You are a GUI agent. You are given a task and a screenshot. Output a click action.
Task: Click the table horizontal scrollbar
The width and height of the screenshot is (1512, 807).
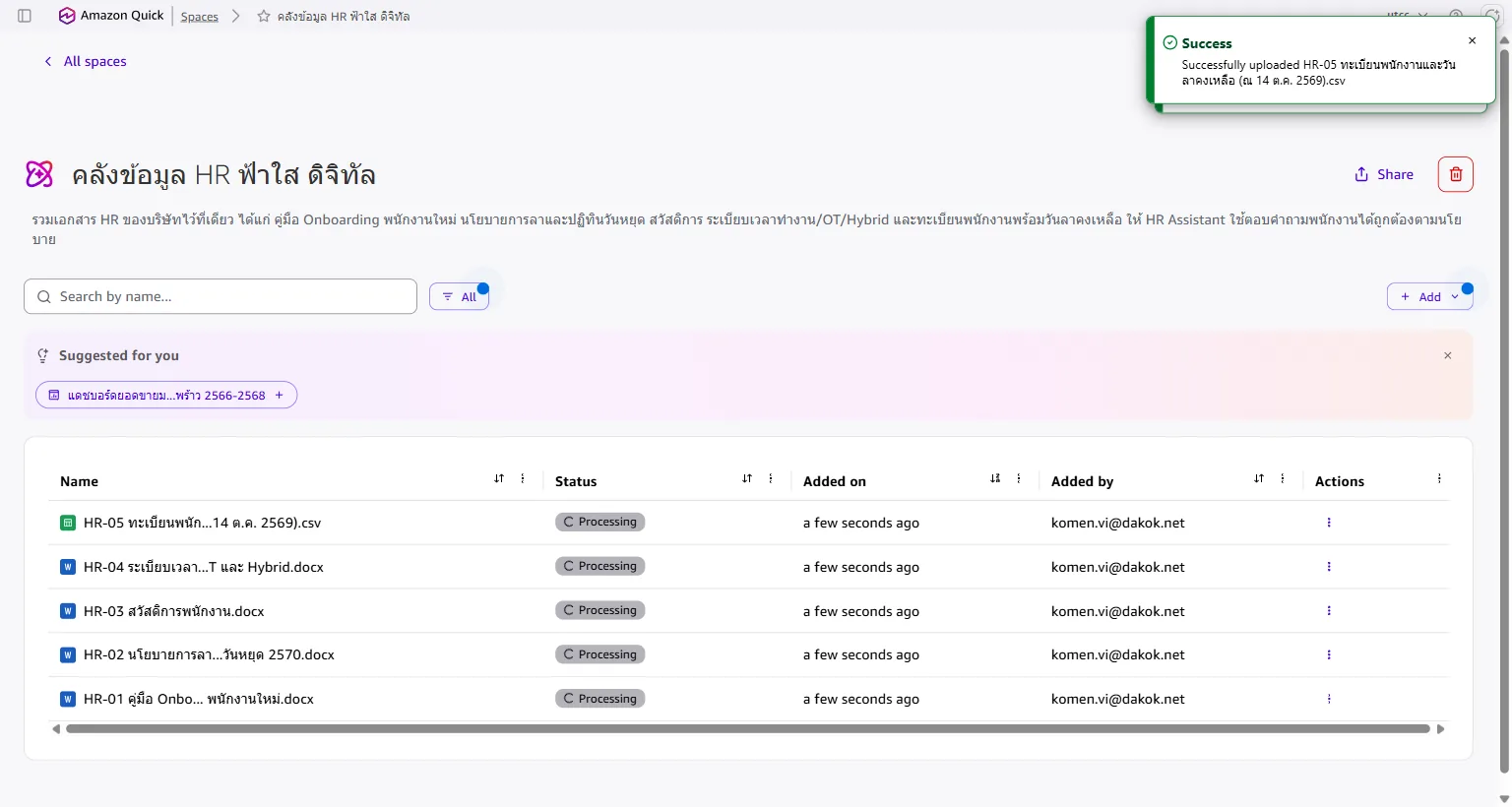click(747, 729)
